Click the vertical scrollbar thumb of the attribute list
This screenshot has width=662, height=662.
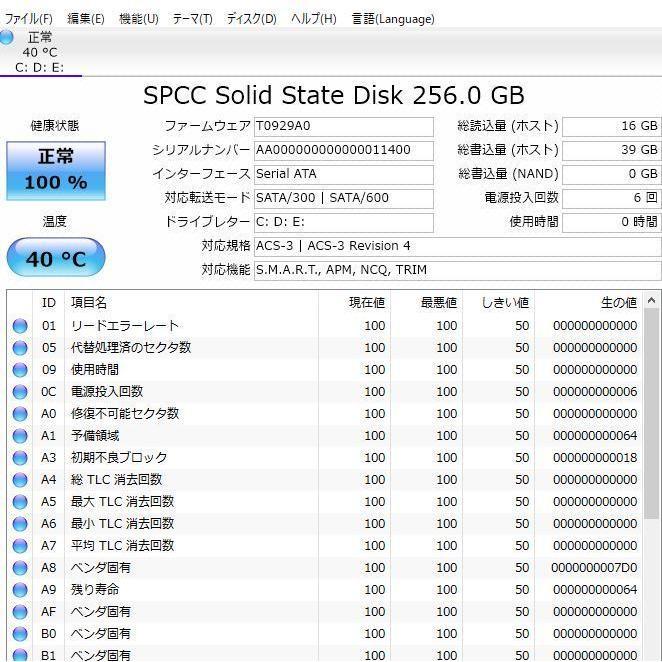[x=651, y=415]
